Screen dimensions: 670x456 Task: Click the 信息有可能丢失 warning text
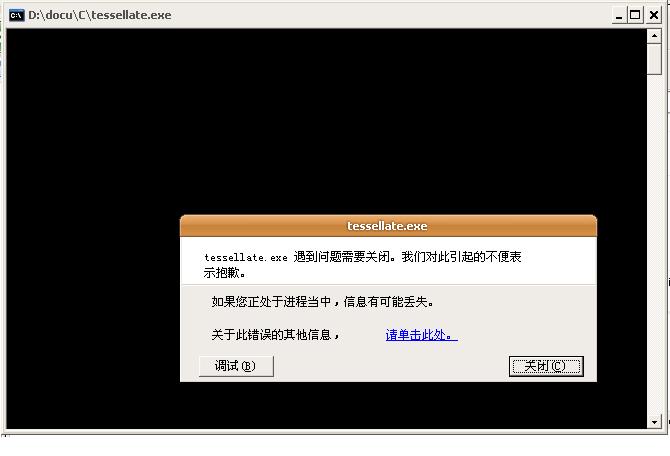point(386,302)
